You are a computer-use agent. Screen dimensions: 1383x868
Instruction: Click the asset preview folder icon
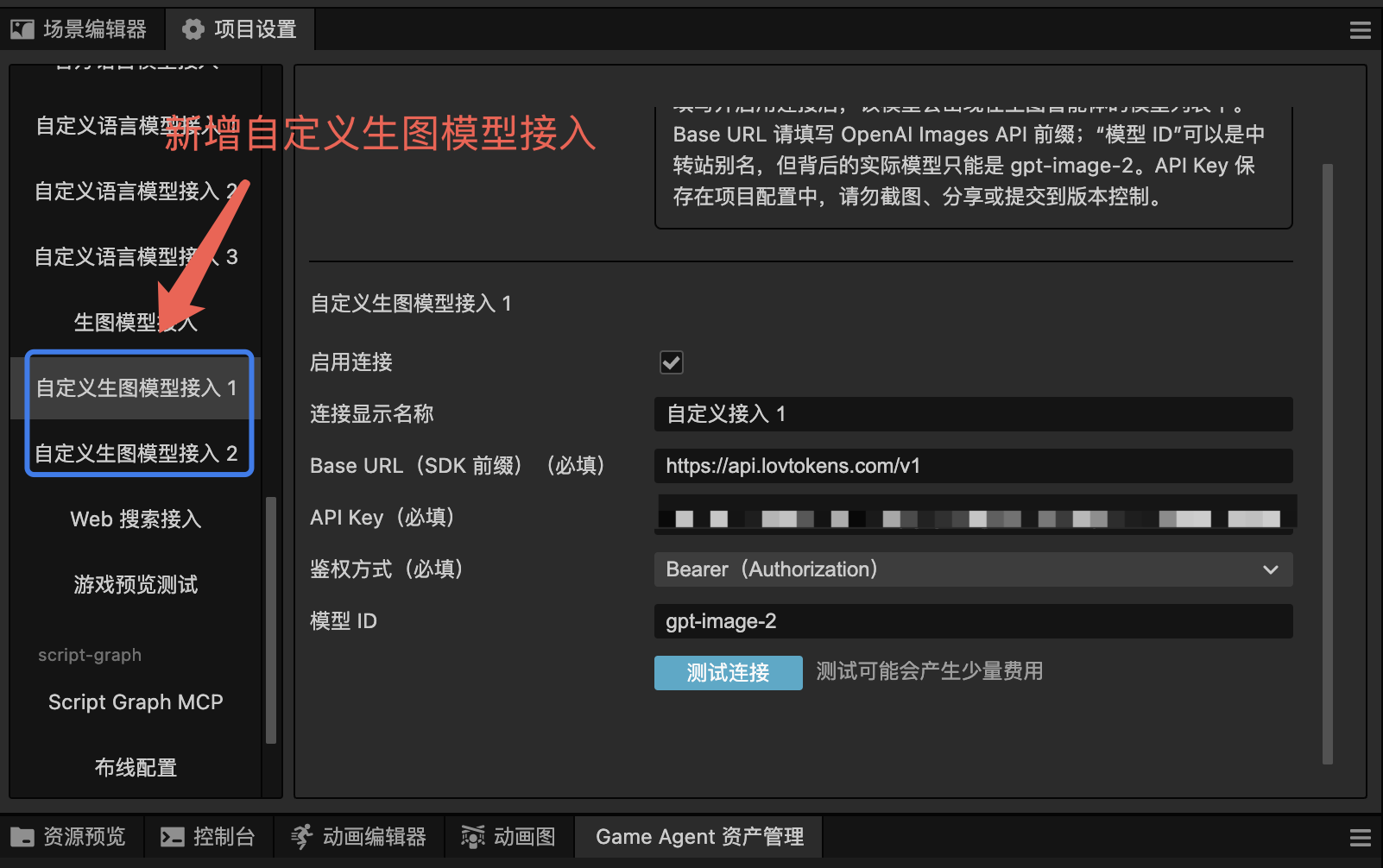coord(22,837)
